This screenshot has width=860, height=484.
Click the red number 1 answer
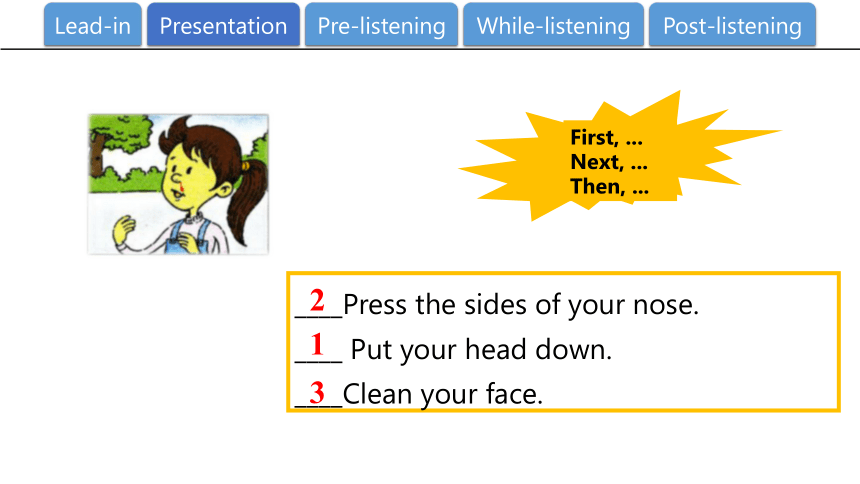317,345
